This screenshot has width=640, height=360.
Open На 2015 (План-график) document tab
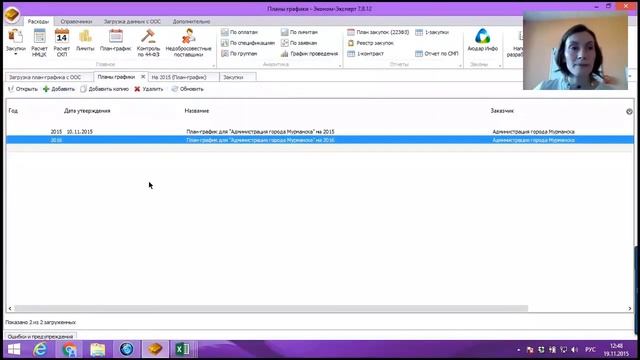click(x=183, y=77)
